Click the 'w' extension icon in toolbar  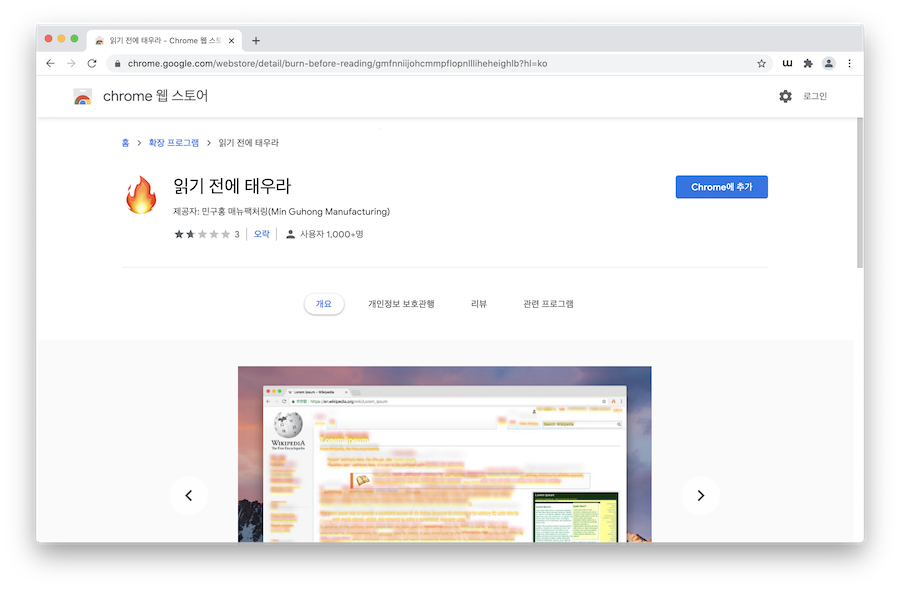(788, 64)
